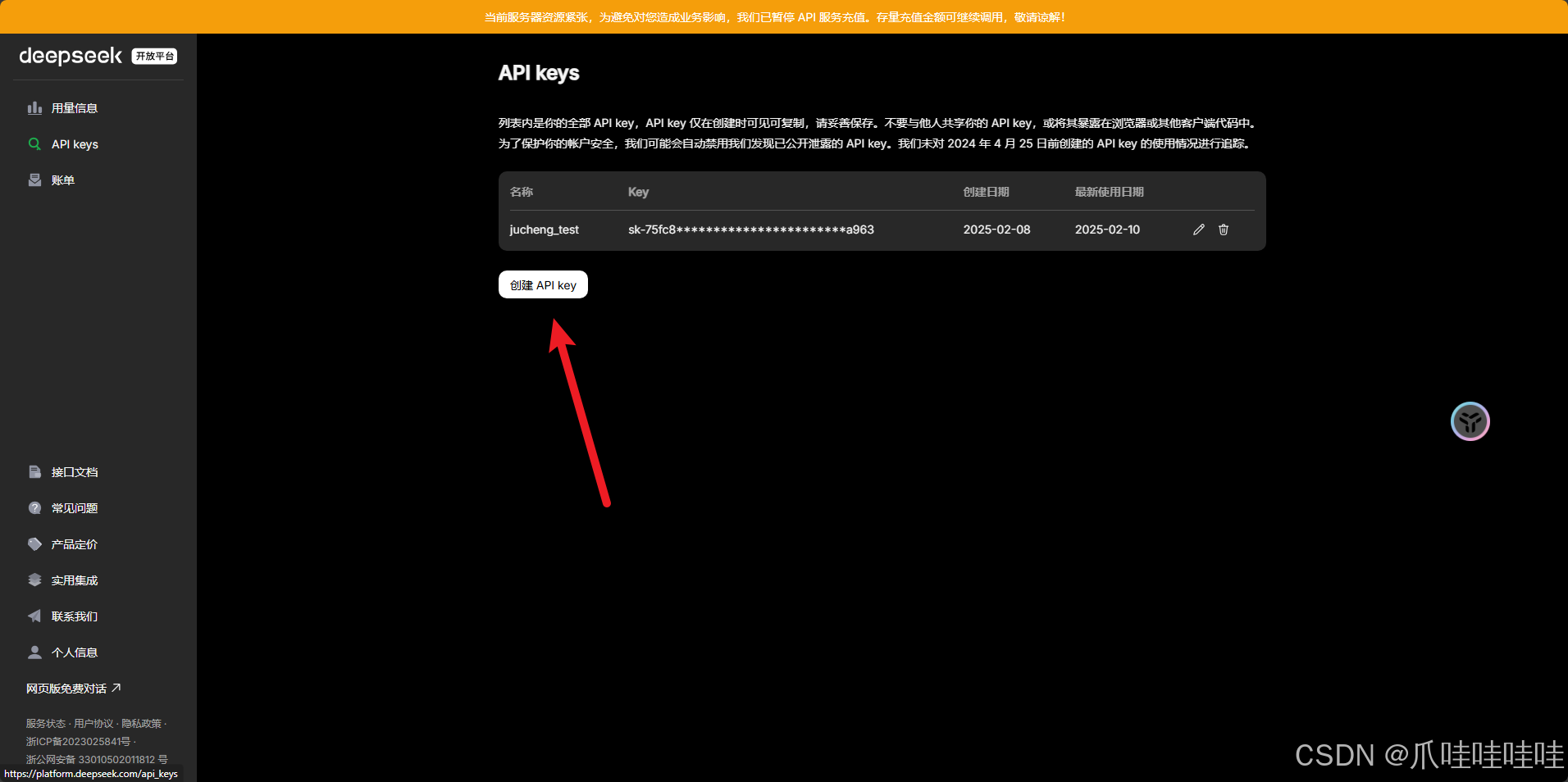Image resolution: width=1568 pixels, height=782 pixels.
Task: Delete the jucheng_test key with the trash icon
Action: tap(1224, 230)
